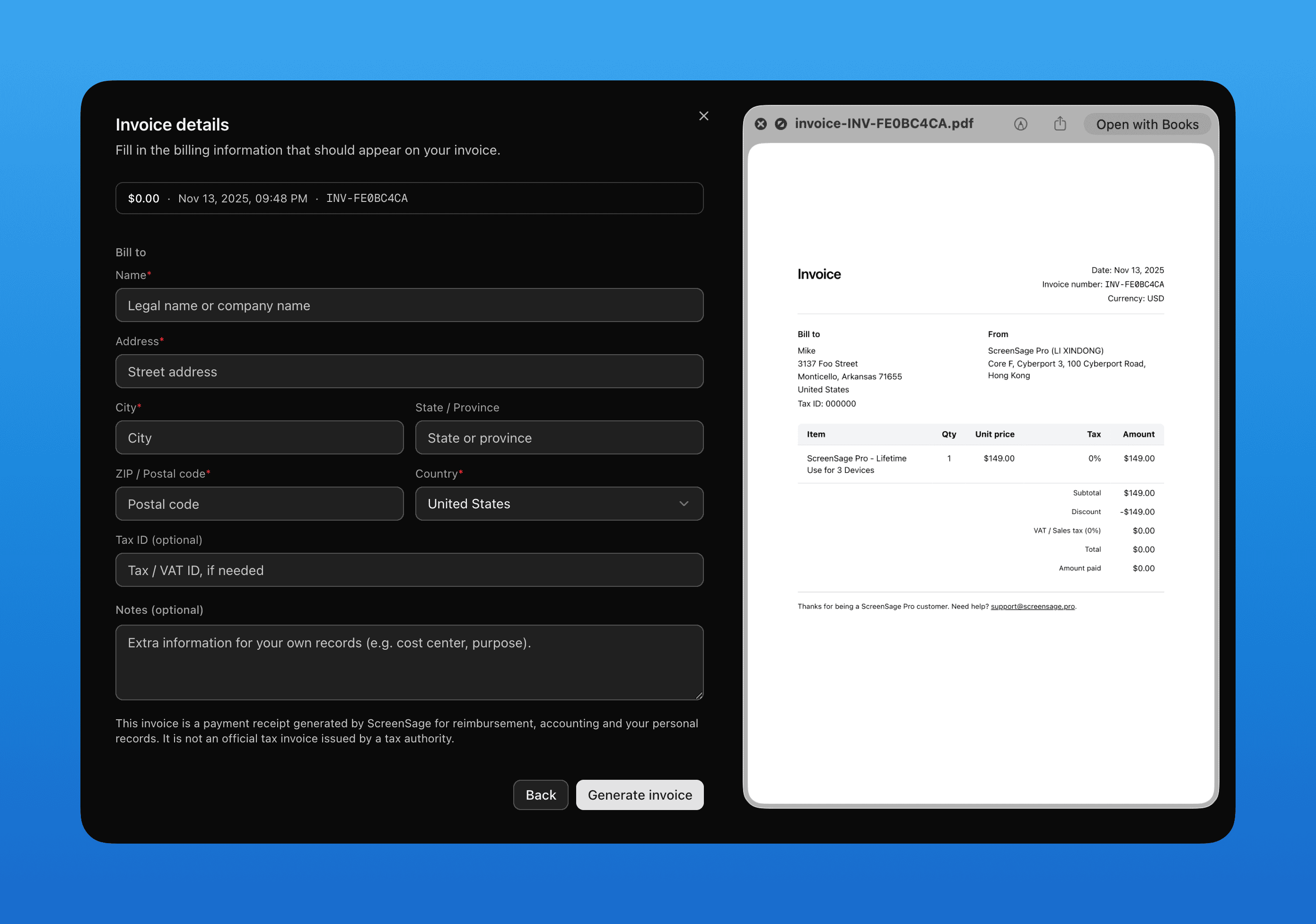Open support@screensage.pro email link
Image resolution: width=1316 pixels, height=924 pixels.
pos(1032,606)
